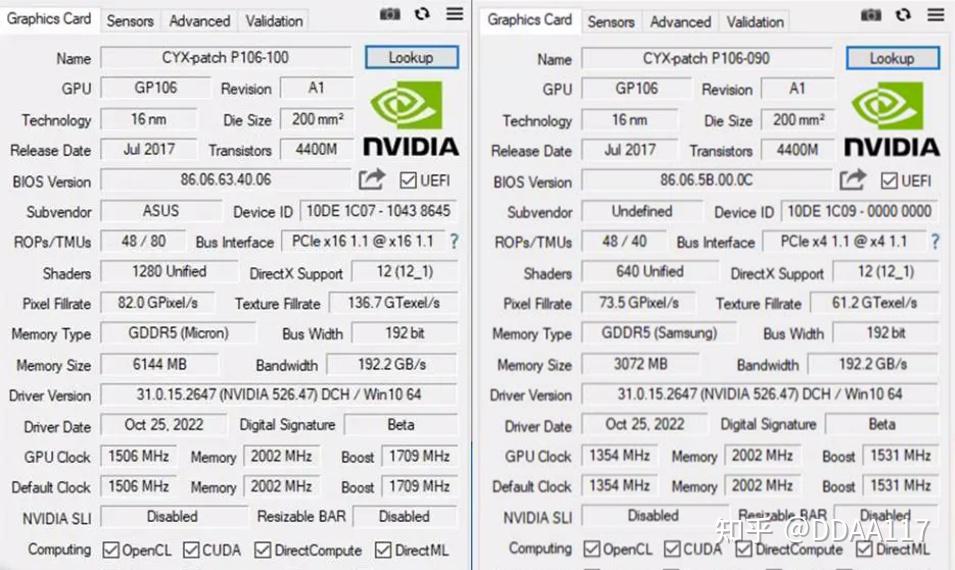Click Driver Date Oct 25, 2022 in P106-090 window
This screenshot has width=955, height=570.
(644, 424)
